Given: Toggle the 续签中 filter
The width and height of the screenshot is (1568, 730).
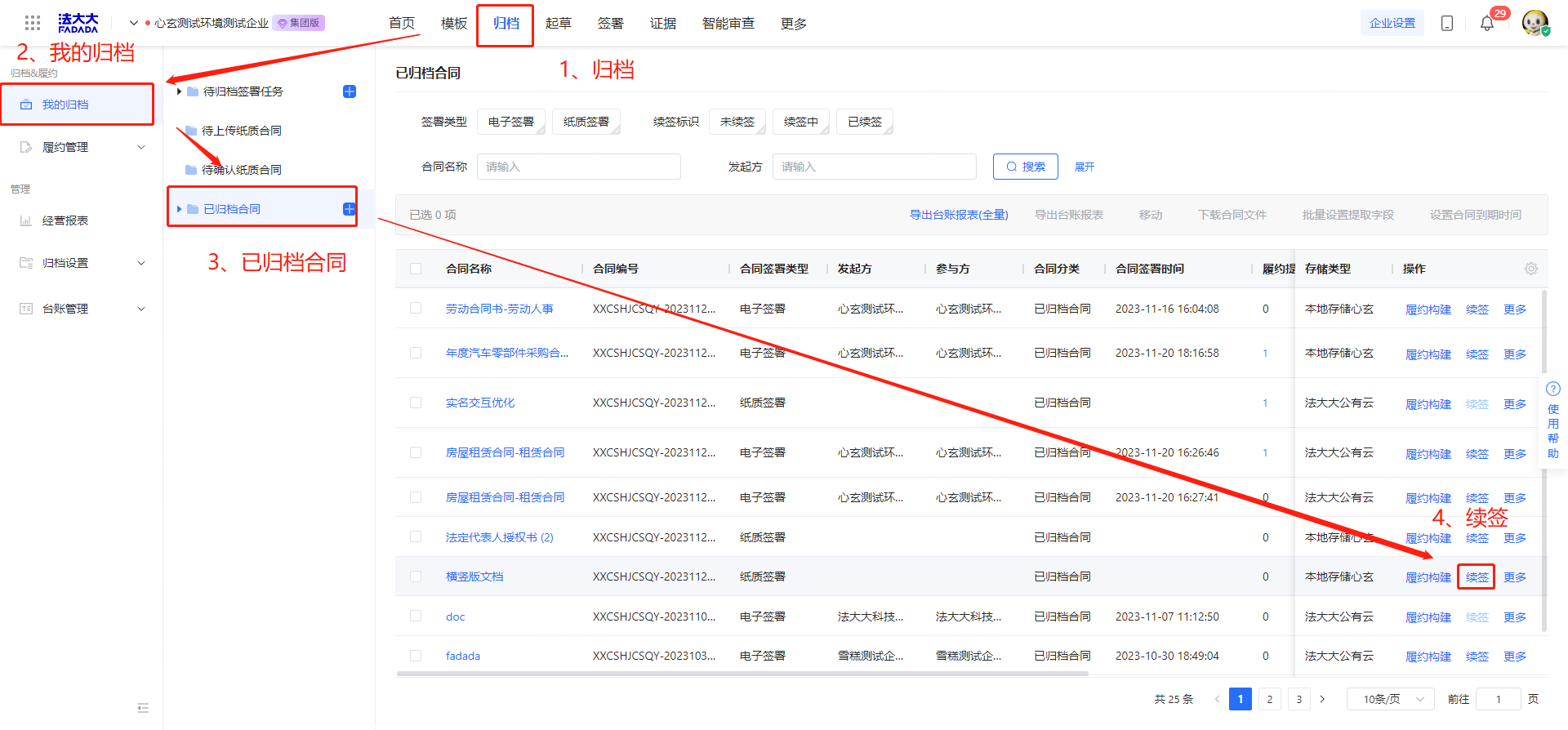Looking at the screenshot, I should (x=801, y=122).
